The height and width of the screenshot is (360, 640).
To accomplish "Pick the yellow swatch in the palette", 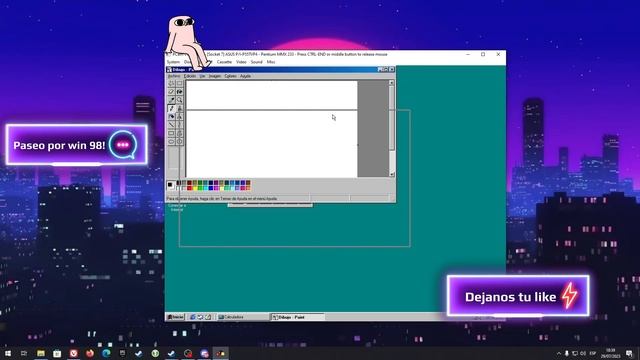I will [195, 188].
